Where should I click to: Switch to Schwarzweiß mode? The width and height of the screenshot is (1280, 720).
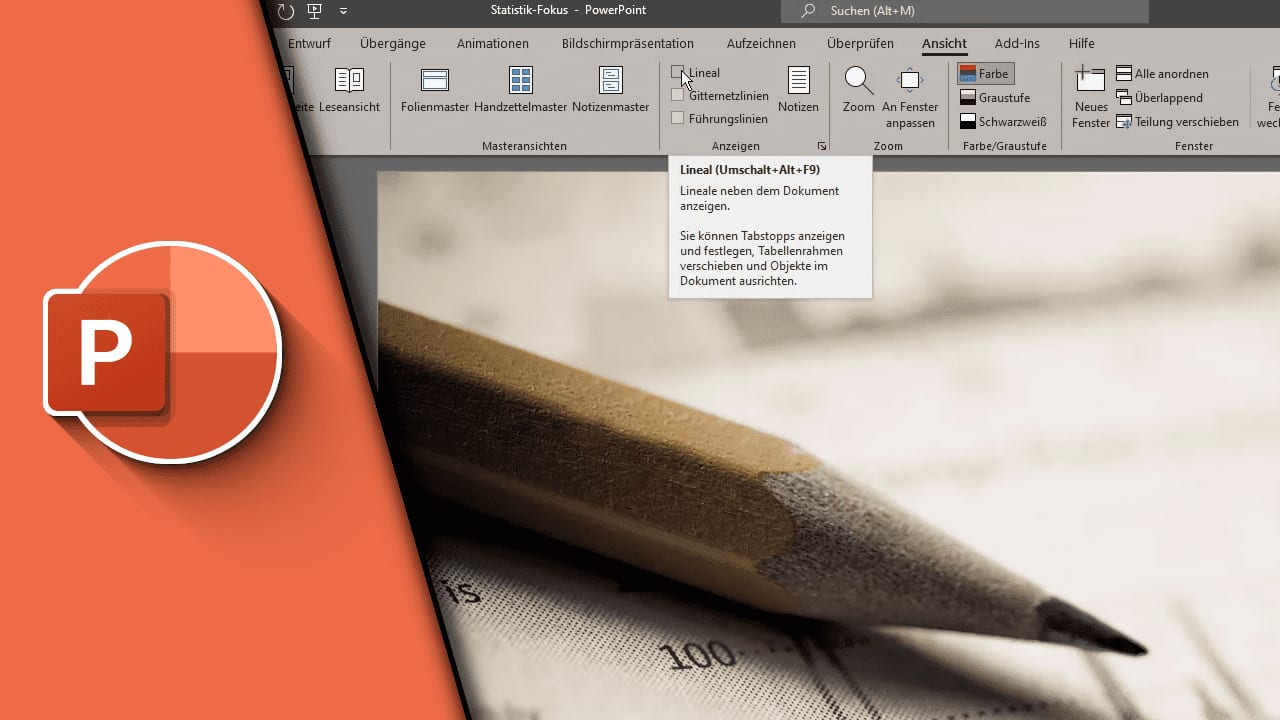pyautogui.click(x=1002, y=122)
